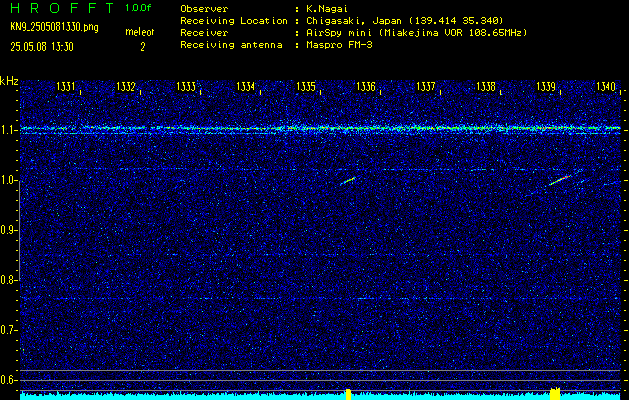
Task: Select the Chigasaki, Japan coordinates text
Action: point(404,21)
